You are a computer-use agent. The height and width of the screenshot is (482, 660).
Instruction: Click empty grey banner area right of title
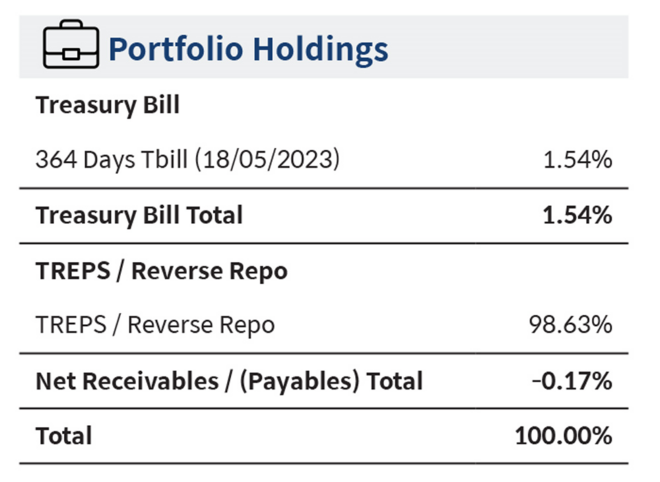click(510, 46)
